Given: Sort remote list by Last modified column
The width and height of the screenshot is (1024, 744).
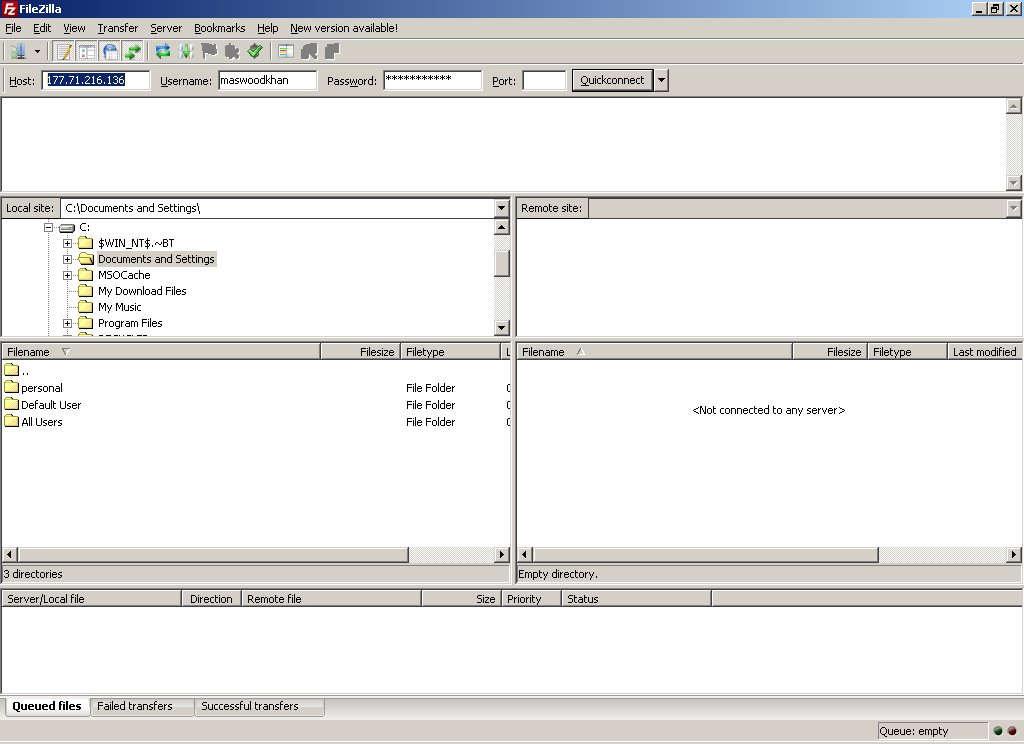Looking at the screenshot, I should coord(984,352).
